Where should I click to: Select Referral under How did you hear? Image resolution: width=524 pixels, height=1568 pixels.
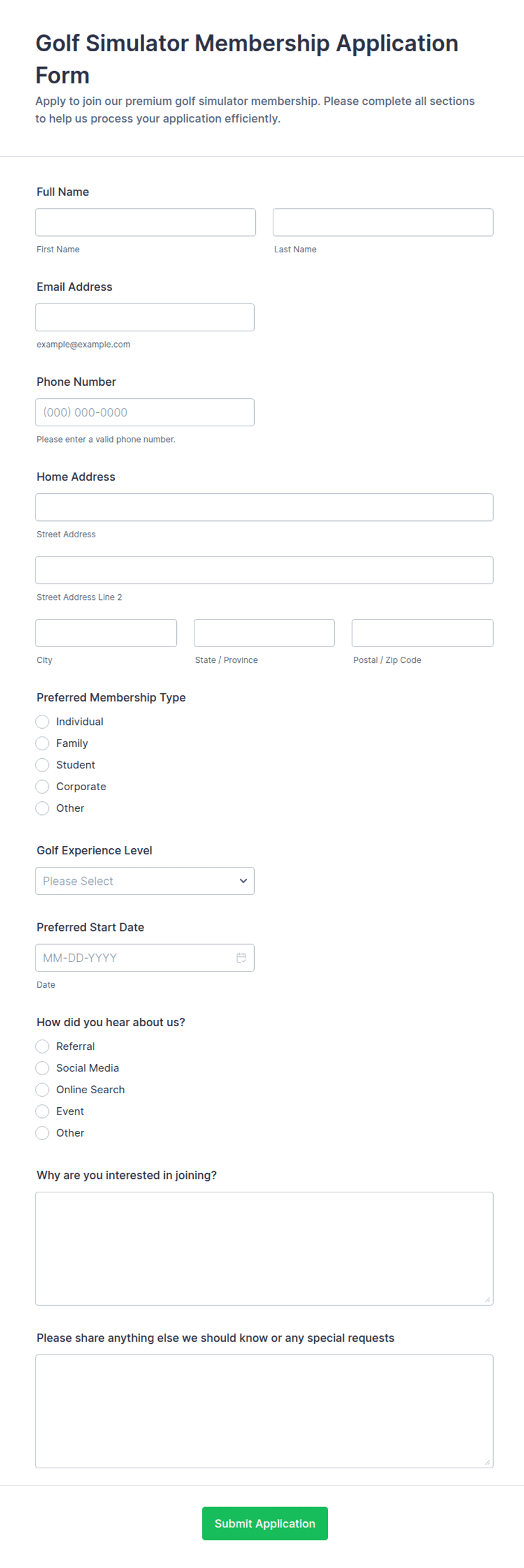pos(42,1046)
